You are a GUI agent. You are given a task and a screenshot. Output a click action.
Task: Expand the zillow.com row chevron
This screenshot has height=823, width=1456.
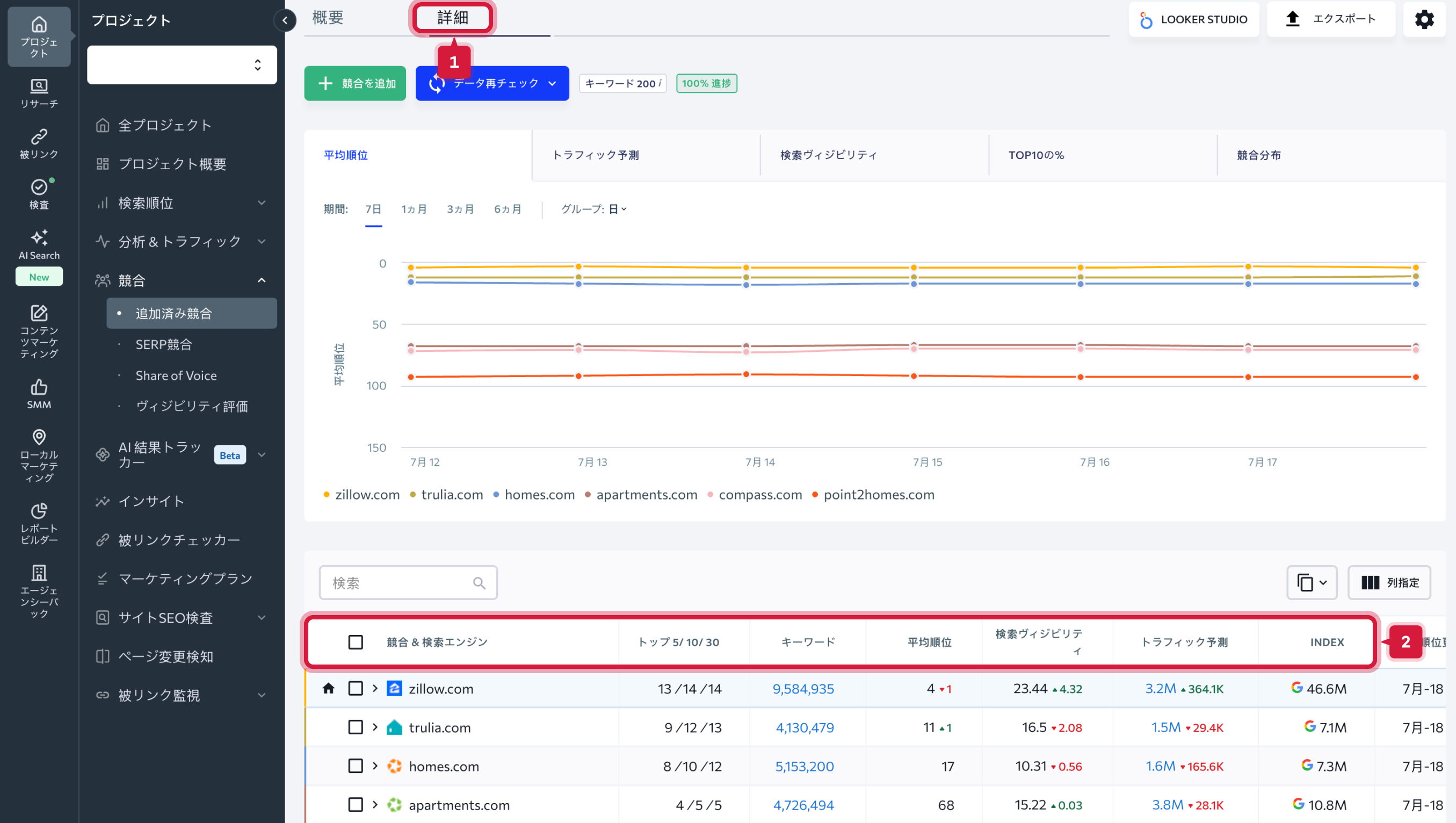(x=375, y=689)
